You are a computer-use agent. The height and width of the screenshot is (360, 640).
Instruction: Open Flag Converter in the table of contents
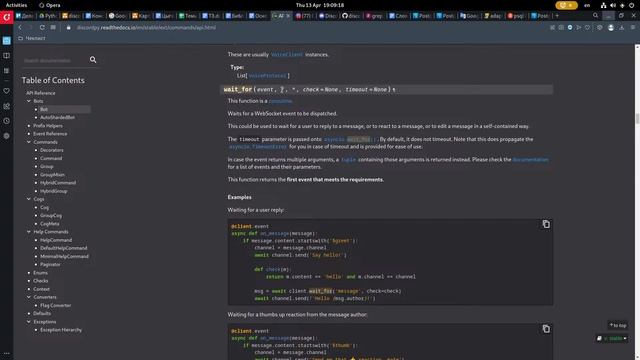56,305
